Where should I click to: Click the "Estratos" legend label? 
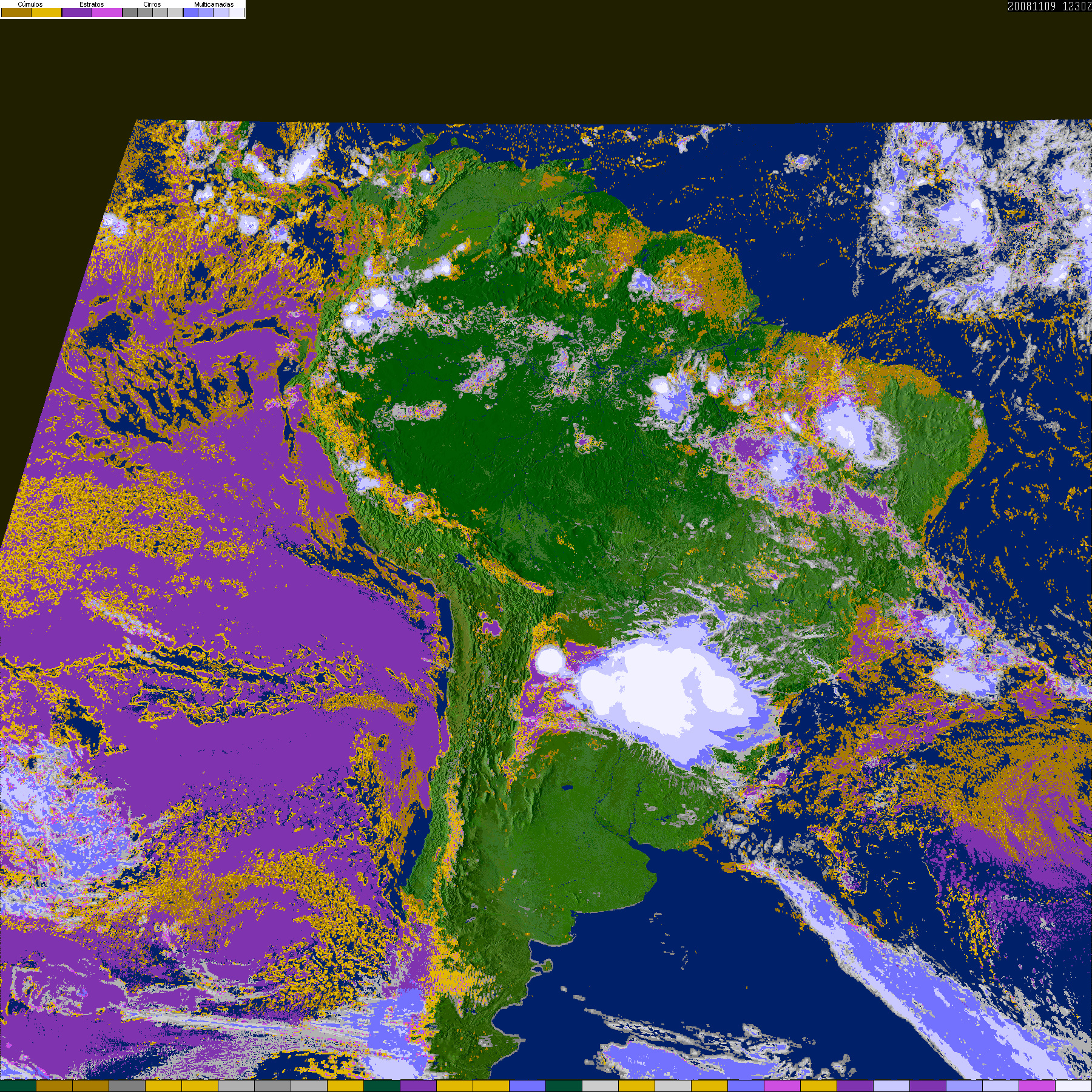tap(92, 4)
